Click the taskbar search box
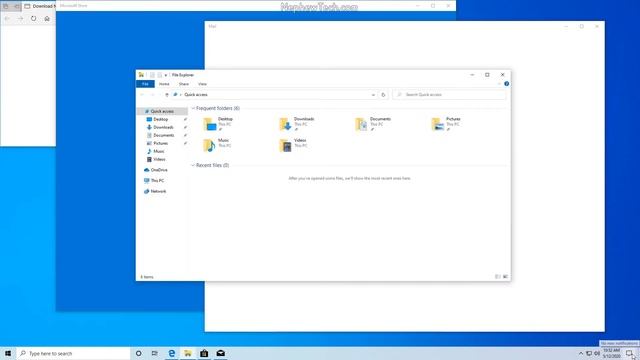Viewport: 640px width, 360px height. tap(73, 353)
